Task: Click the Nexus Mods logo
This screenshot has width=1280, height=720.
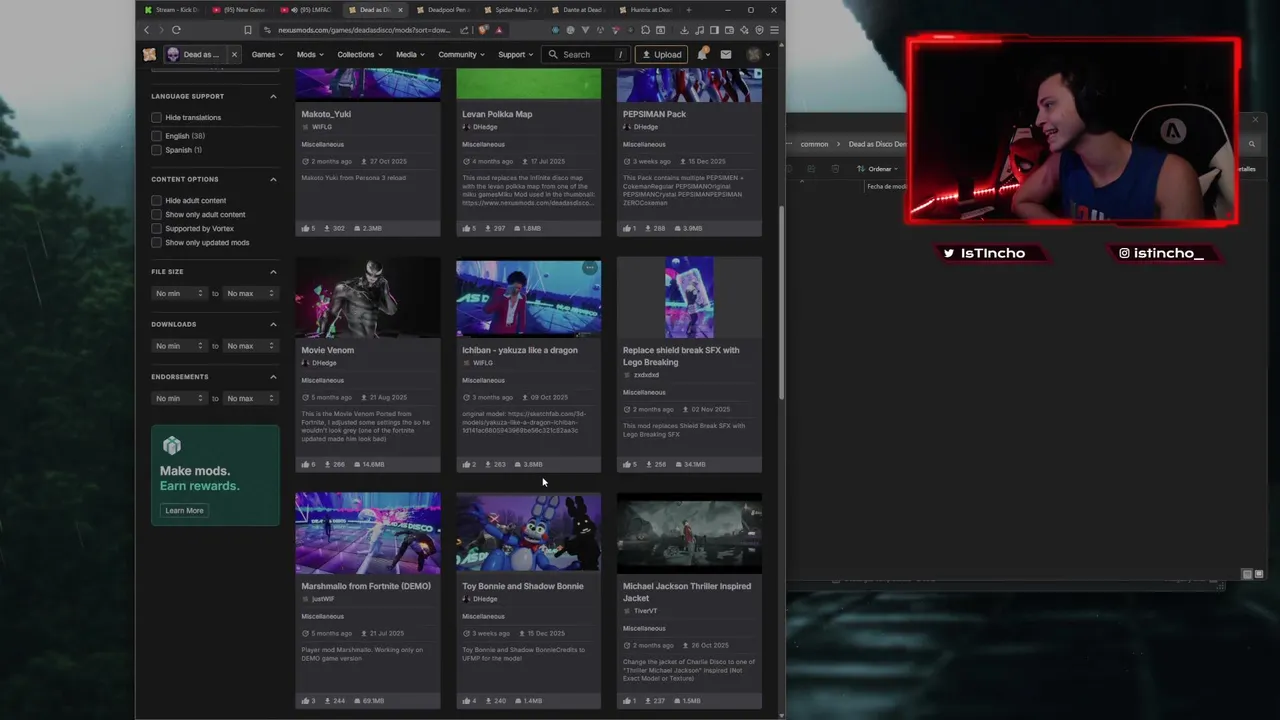Action: tap(149, 54)
